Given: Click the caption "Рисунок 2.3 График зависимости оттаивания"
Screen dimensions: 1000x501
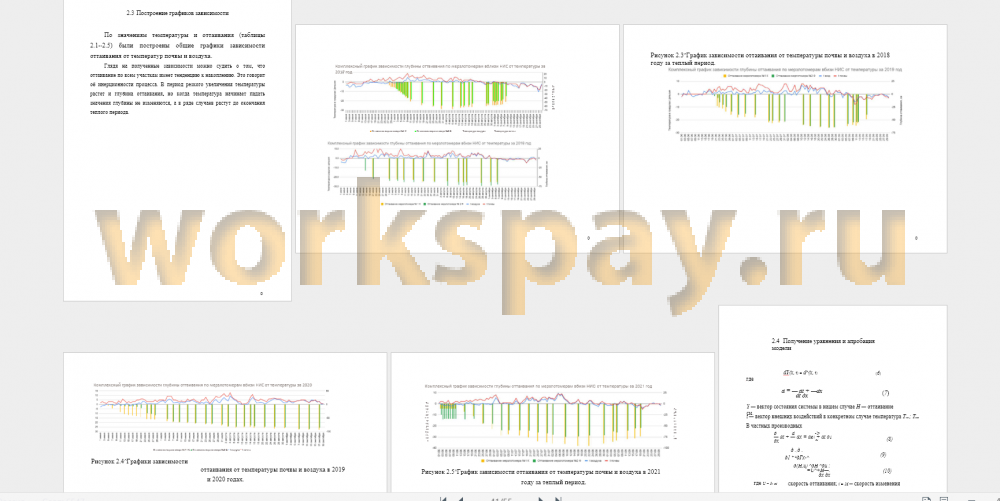Looking at the screenshot, I should (769, 59).
